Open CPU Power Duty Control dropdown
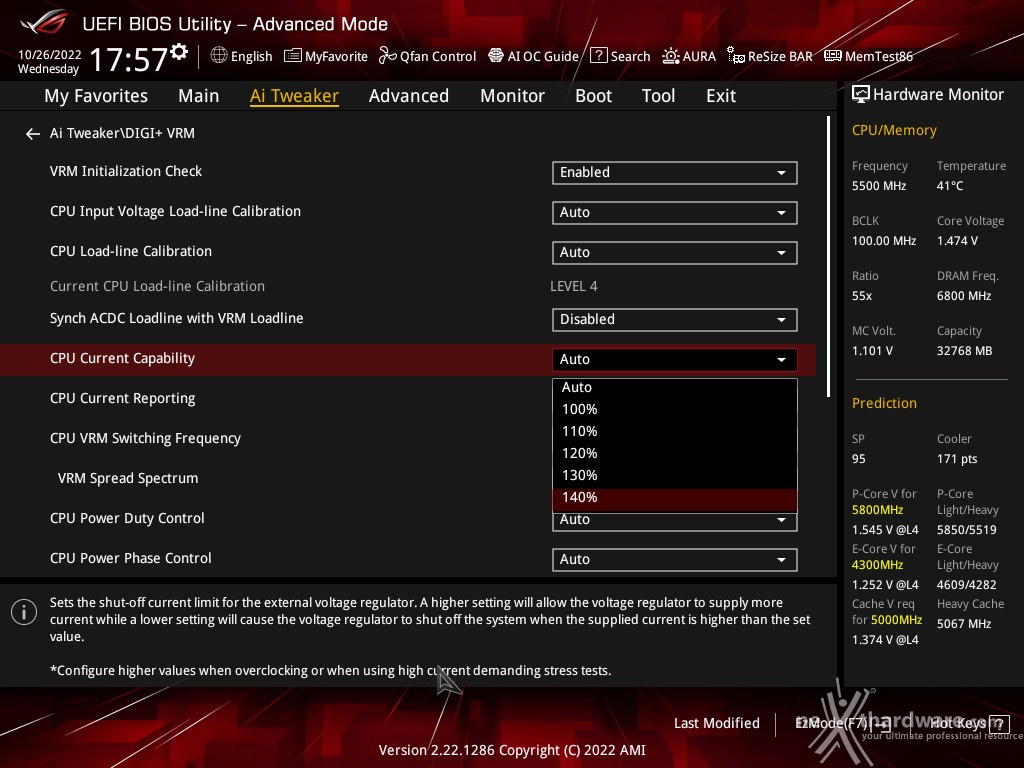 (675, 520)
